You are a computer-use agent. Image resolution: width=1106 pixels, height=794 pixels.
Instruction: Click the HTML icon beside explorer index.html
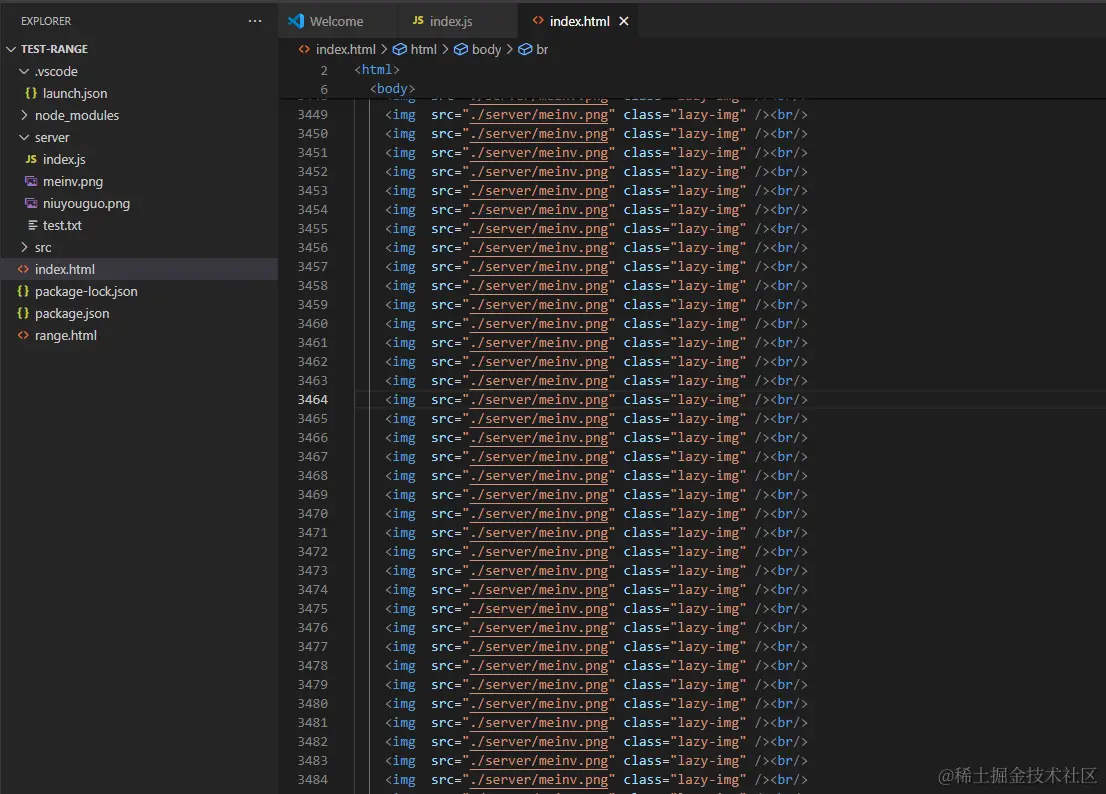[x=23, y=269]
